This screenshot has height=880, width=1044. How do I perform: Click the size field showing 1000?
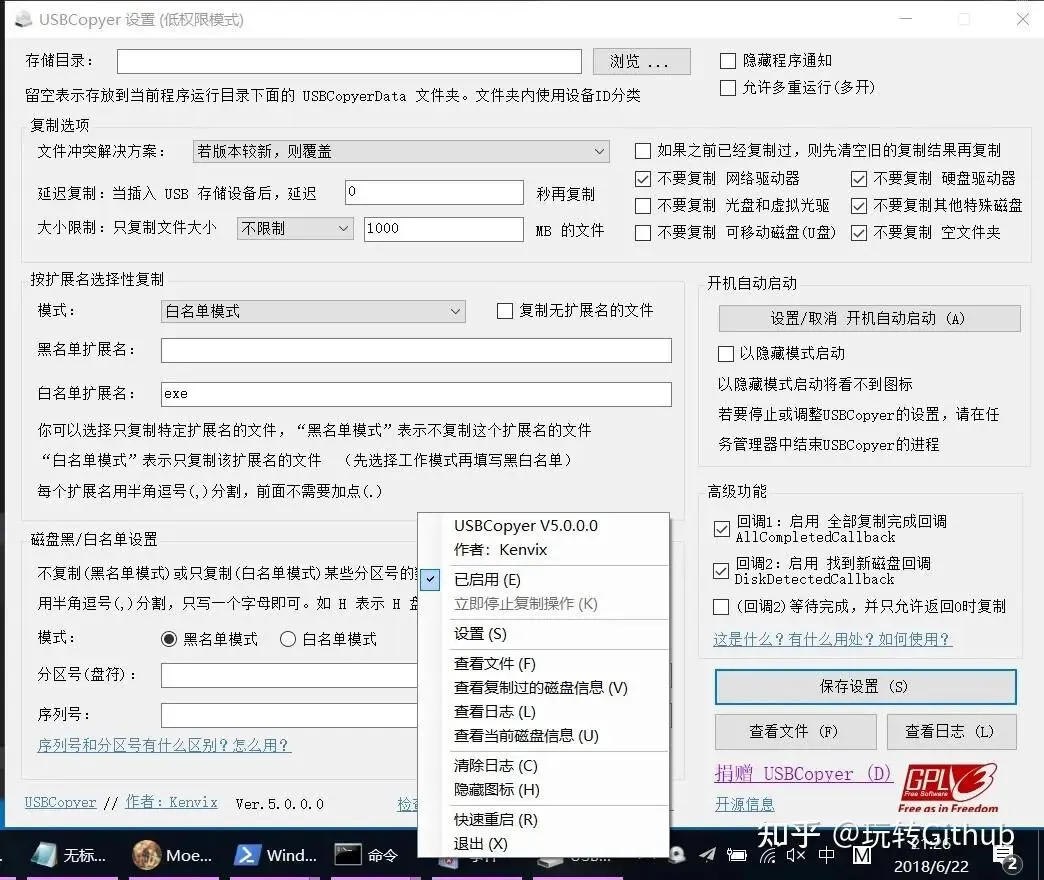click(x=443, y=229)
